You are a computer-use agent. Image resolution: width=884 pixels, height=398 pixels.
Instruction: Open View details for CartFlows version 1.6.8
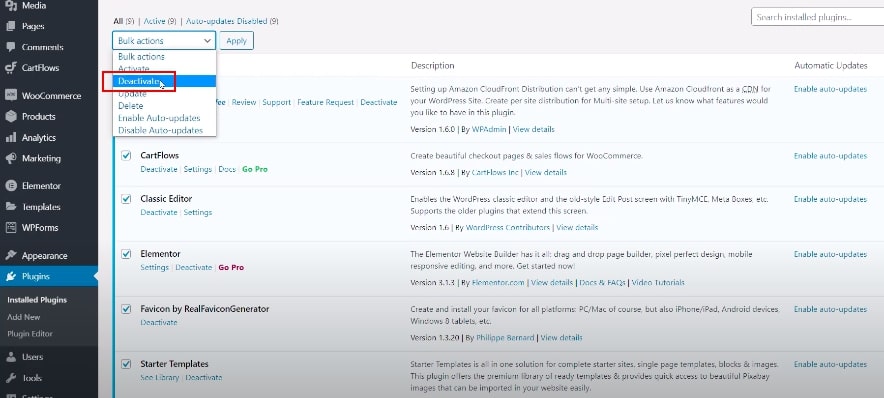[546, 173]
